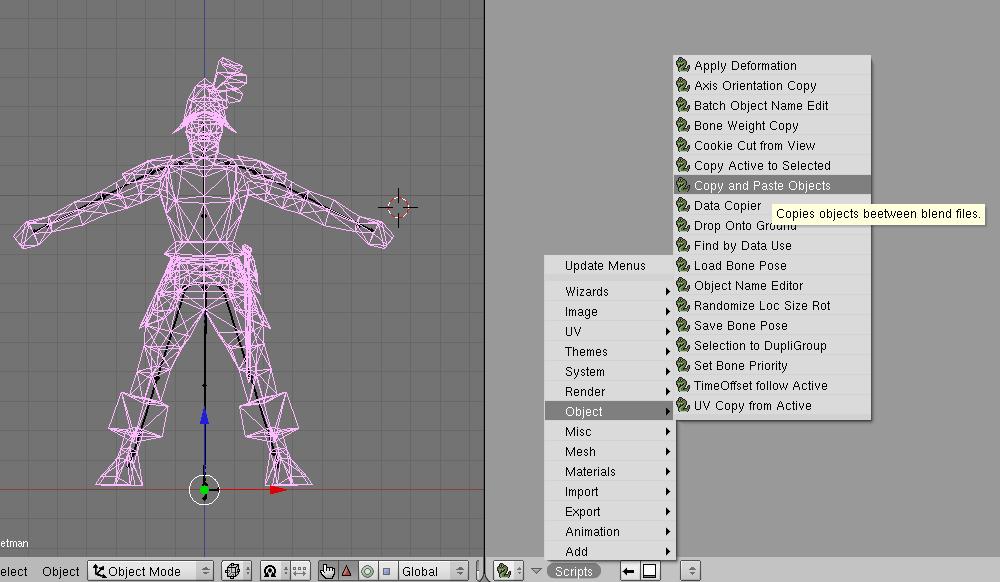Run TimeOffset follow Active script

tap(772, 386)
